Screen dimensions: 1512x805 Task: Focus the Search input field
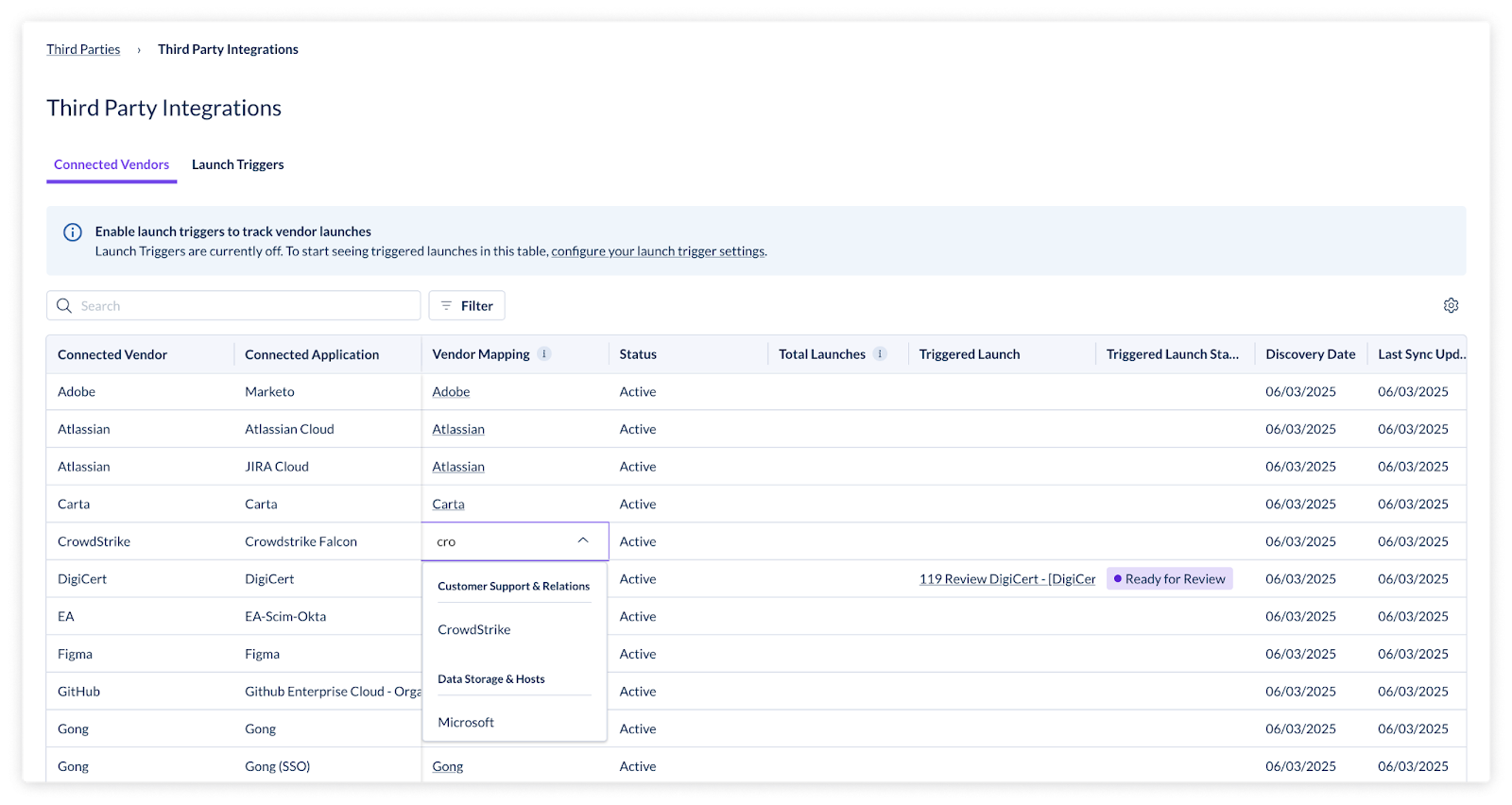[233, 305]
